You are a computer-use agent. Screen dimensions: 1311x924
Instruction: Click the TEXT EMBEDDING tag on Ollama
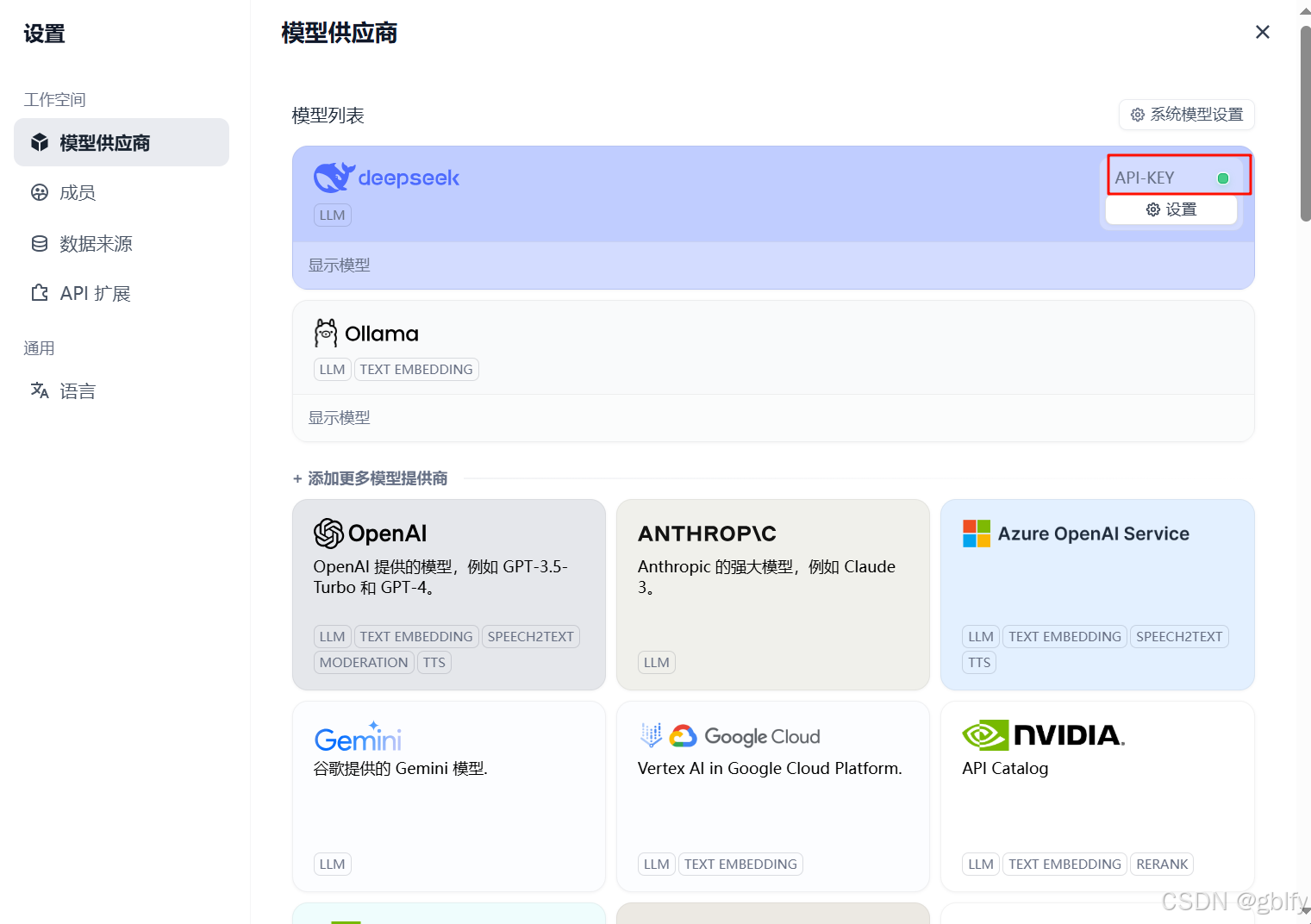pos(416,370)
